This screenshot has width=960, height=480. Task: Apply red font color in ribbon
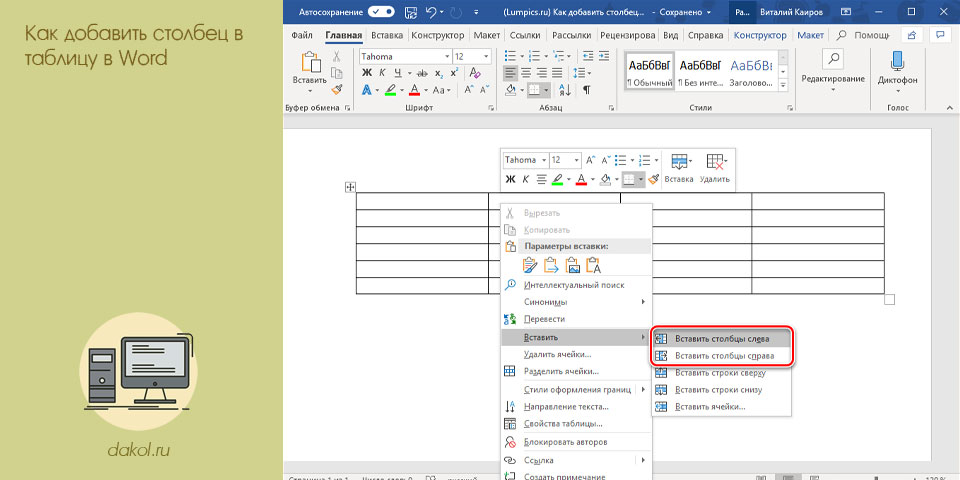click(x=414, y=90)
